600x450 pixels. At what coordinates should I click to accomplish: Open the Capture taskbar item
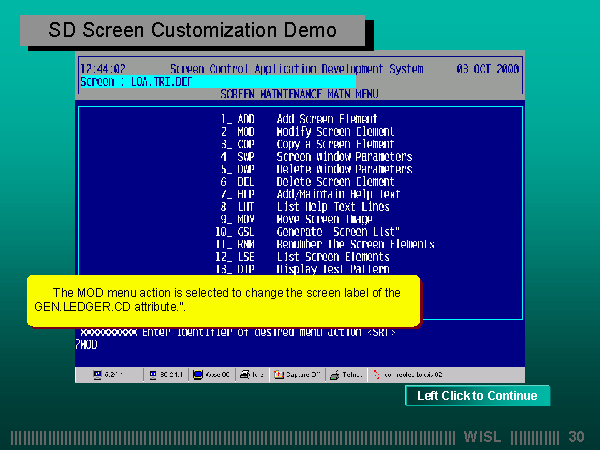297,375
